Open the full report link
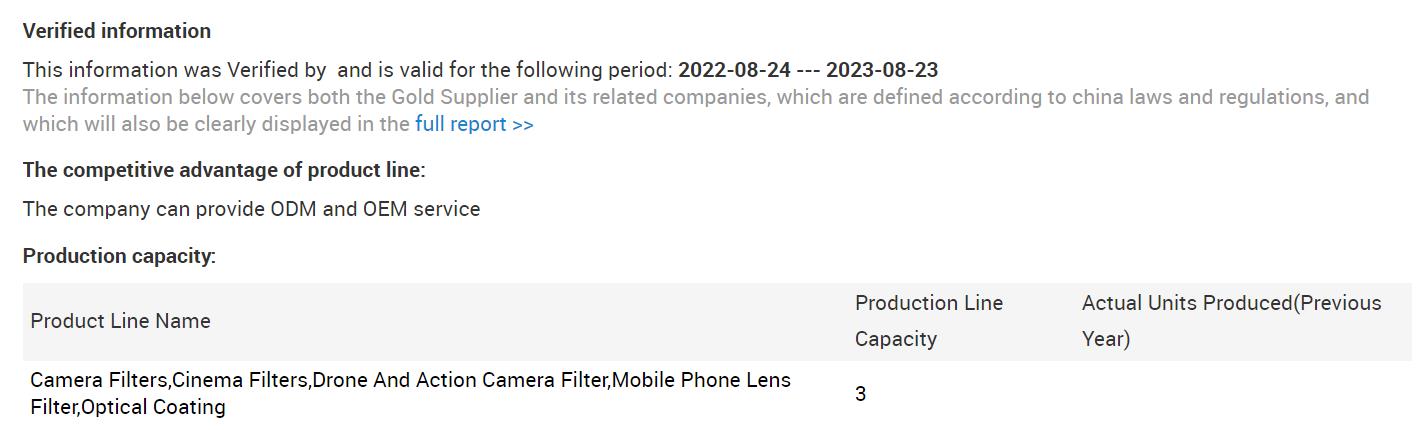The image size is (1427, 430). coord(474,125)
